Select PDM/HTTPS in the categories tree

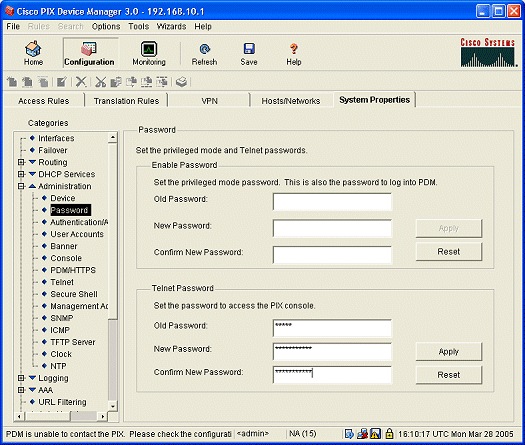pos(73,270)
